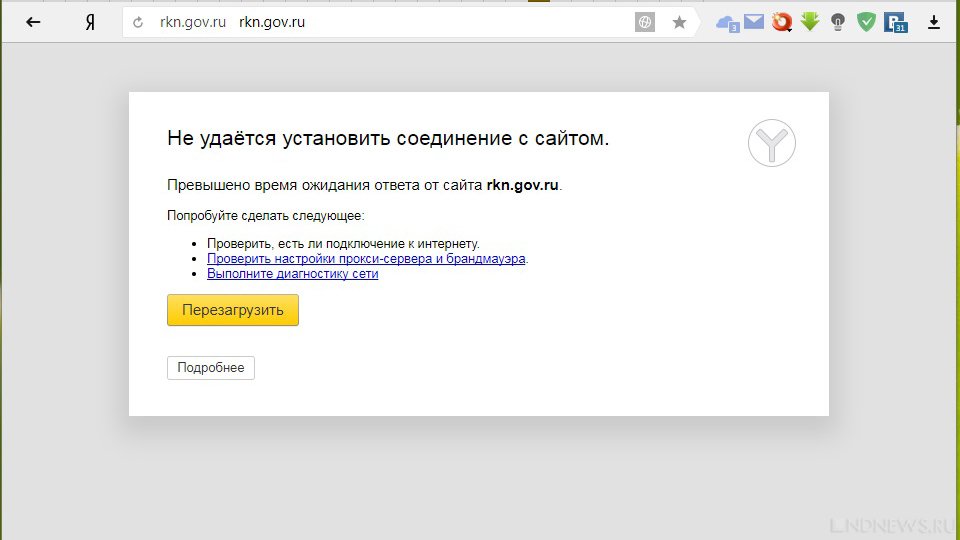
Task: Open the green down-arrow downloader extension
Action: click(810, 21)
